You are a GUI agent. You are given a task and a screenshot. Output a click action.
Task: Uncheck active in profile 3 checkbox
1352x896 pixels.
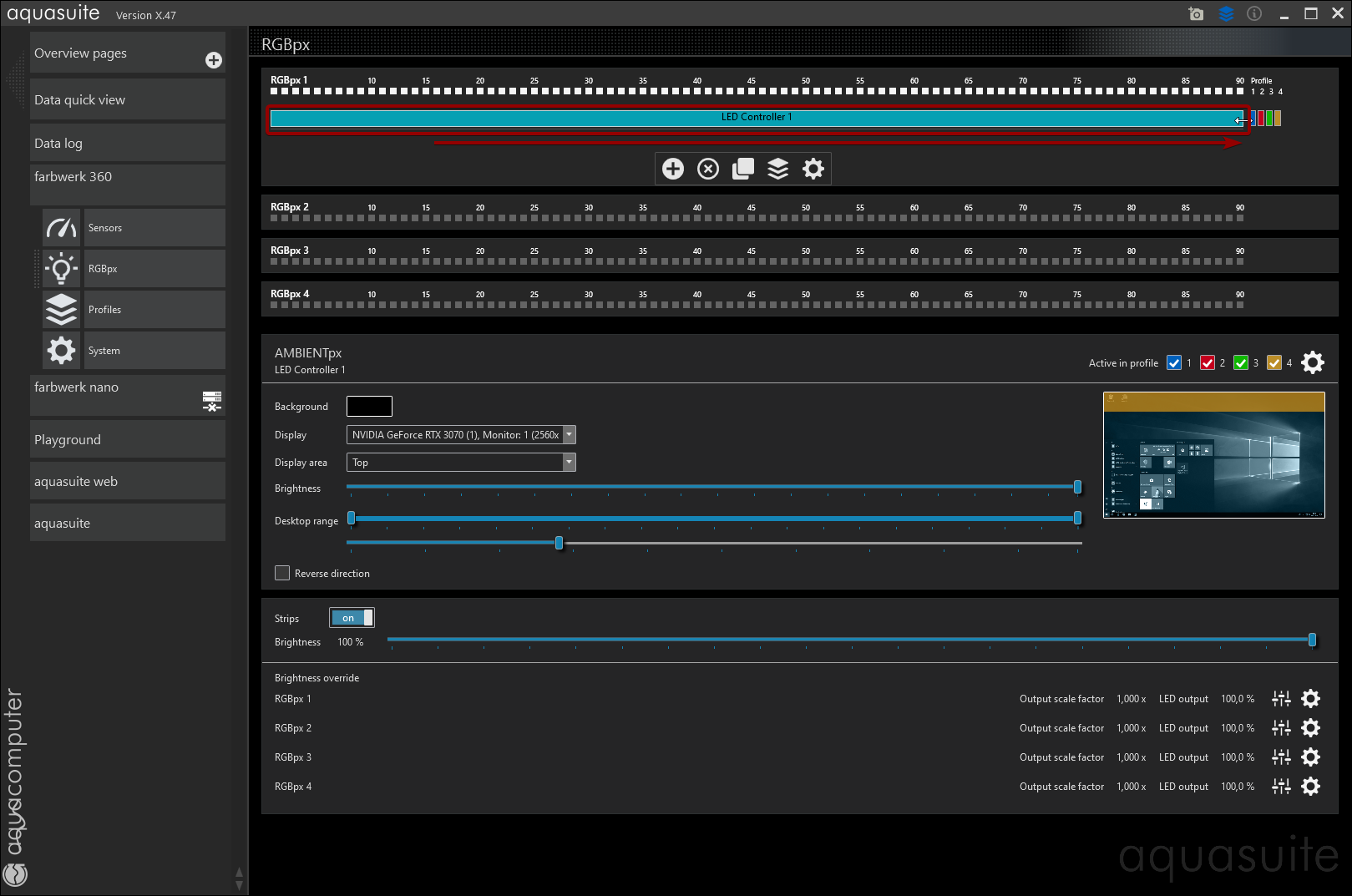1240,362
